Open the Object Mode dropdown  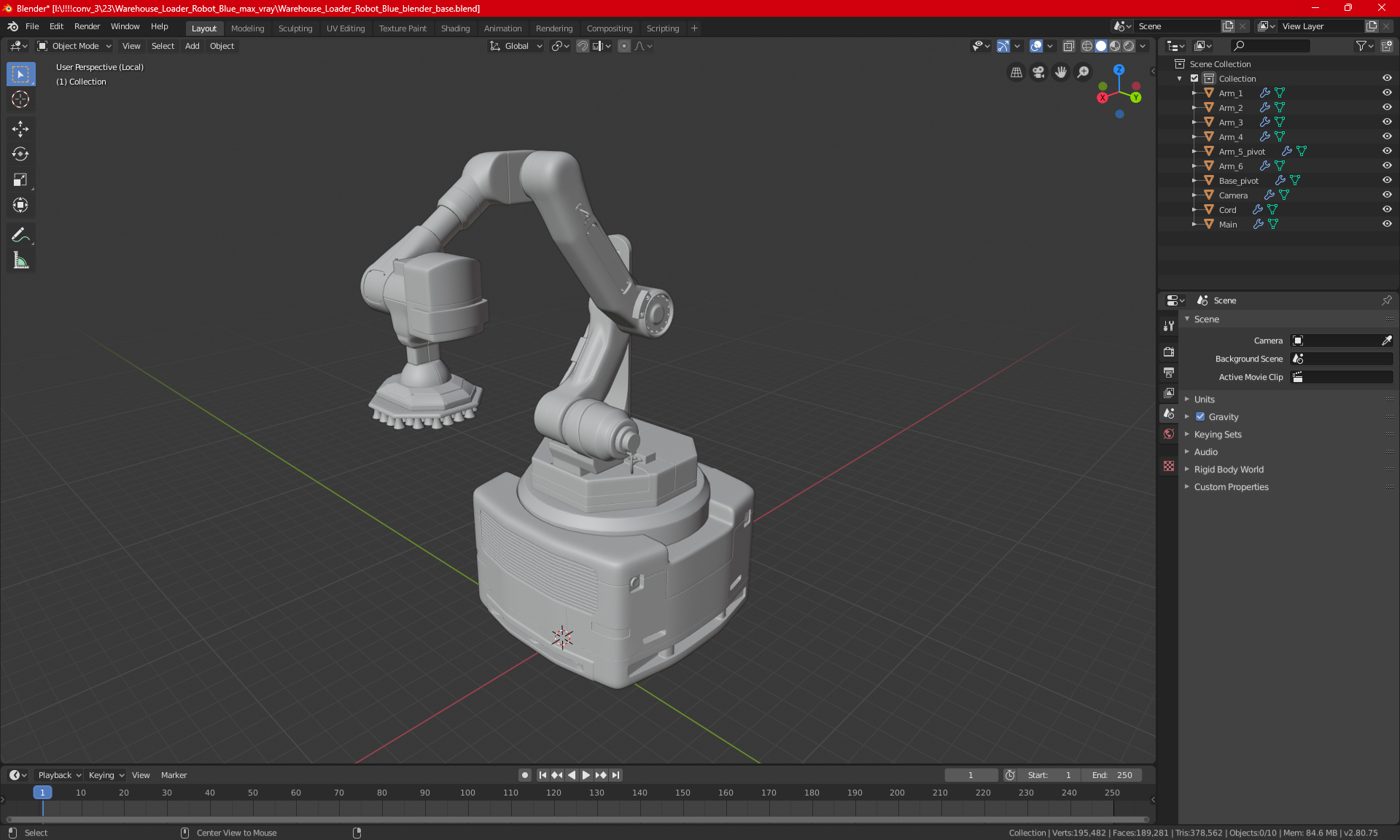click(74, 46)
